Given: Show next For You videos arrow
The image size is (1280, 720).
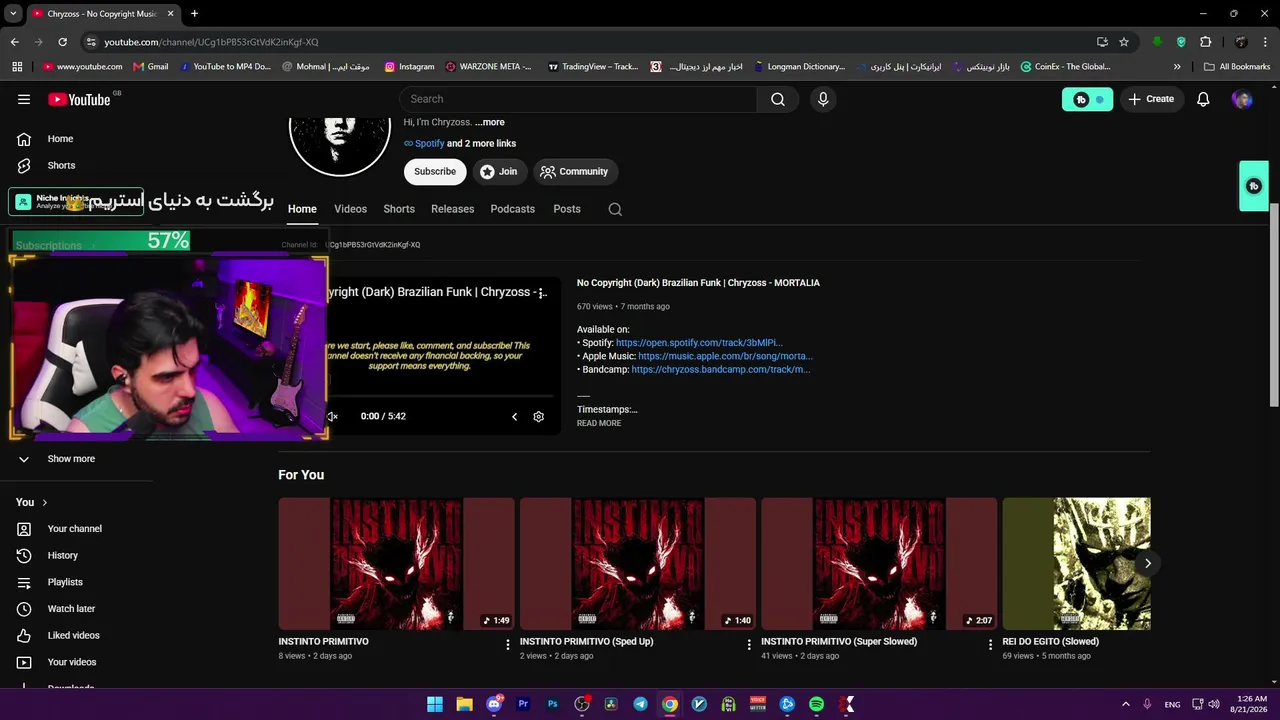Looking at the screenshot, I should point(1147,563).
